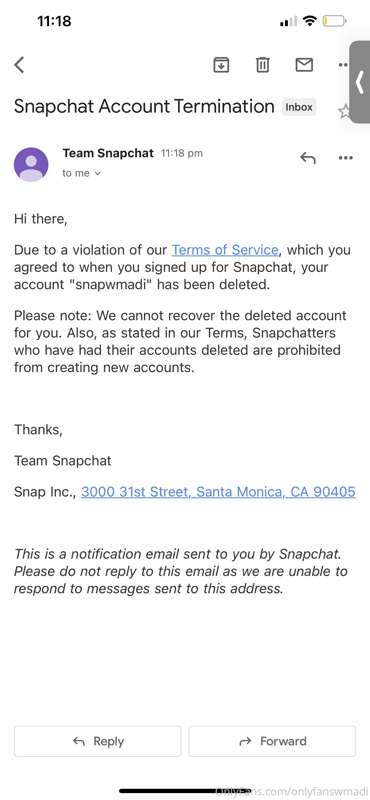This screenshot has height=800, width=370.
Task: Tap the iOS home indicator bar
Action: pos(186,791)
